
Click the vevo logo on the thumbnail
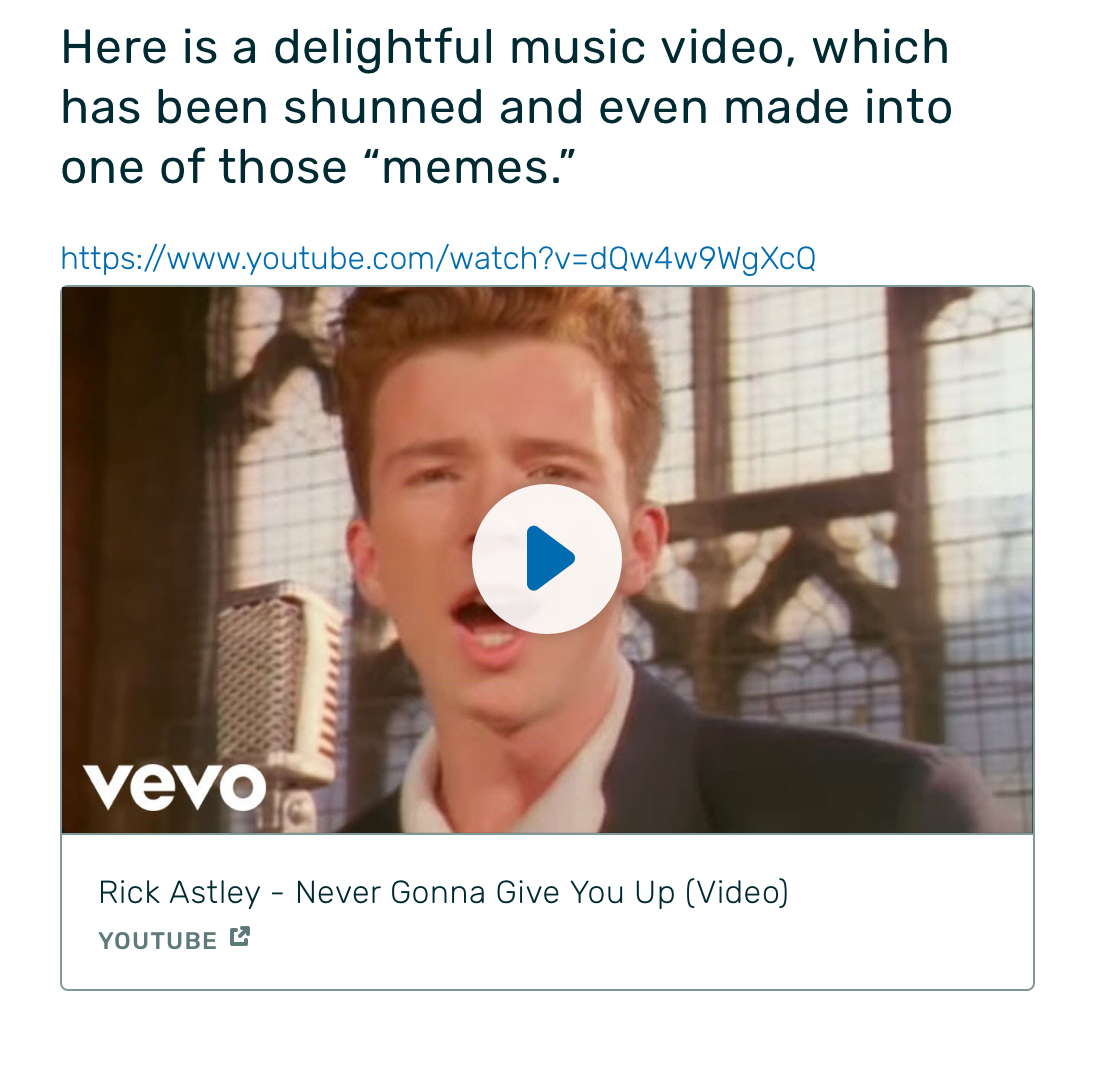pos(174,787)
